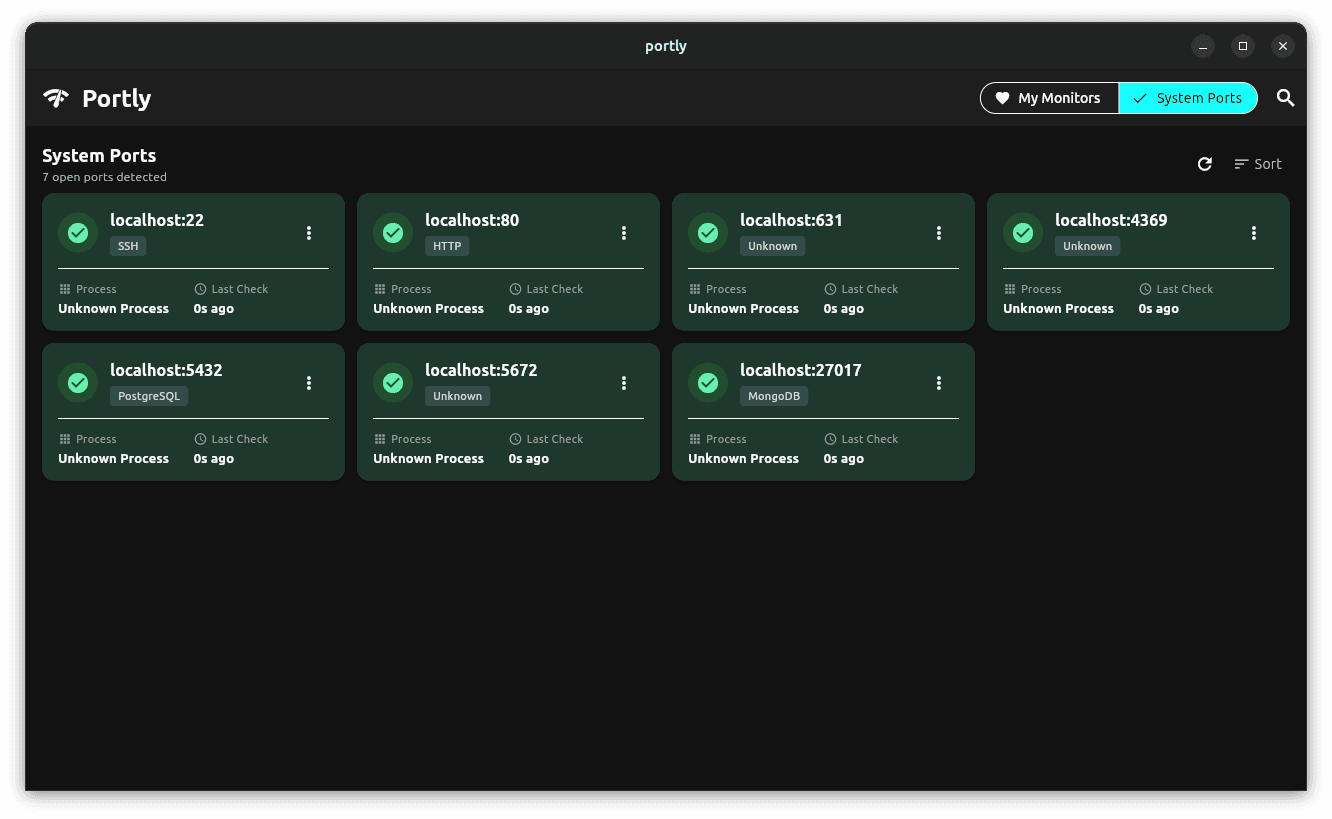This screenshot has width=1332, height=819.
Task: Refresh the port list with the reload icon
Action: coord(1205,163)
